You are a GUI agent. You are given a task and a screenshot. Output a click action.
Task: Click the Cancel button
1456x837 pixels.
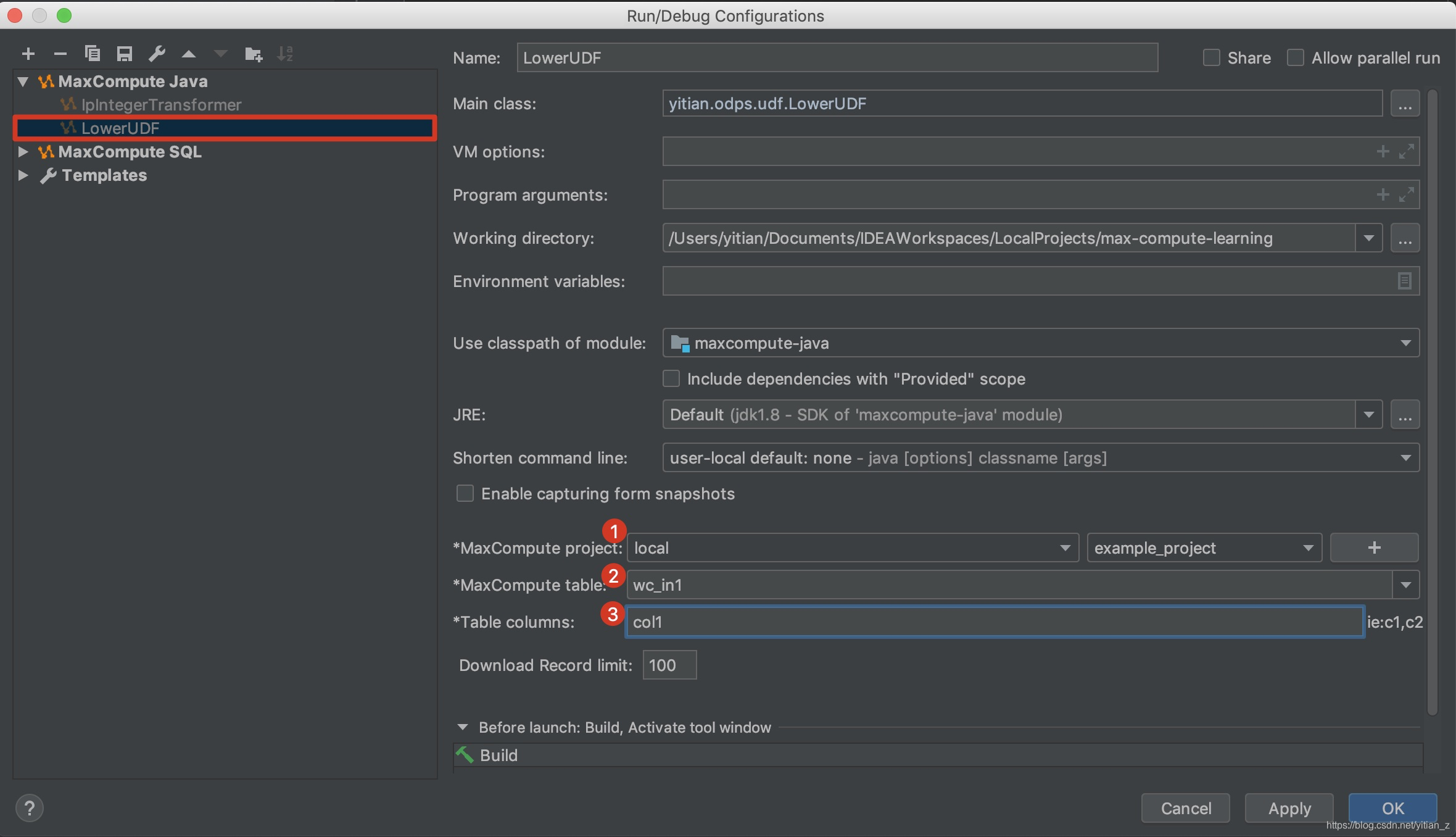click(1185, 808)
